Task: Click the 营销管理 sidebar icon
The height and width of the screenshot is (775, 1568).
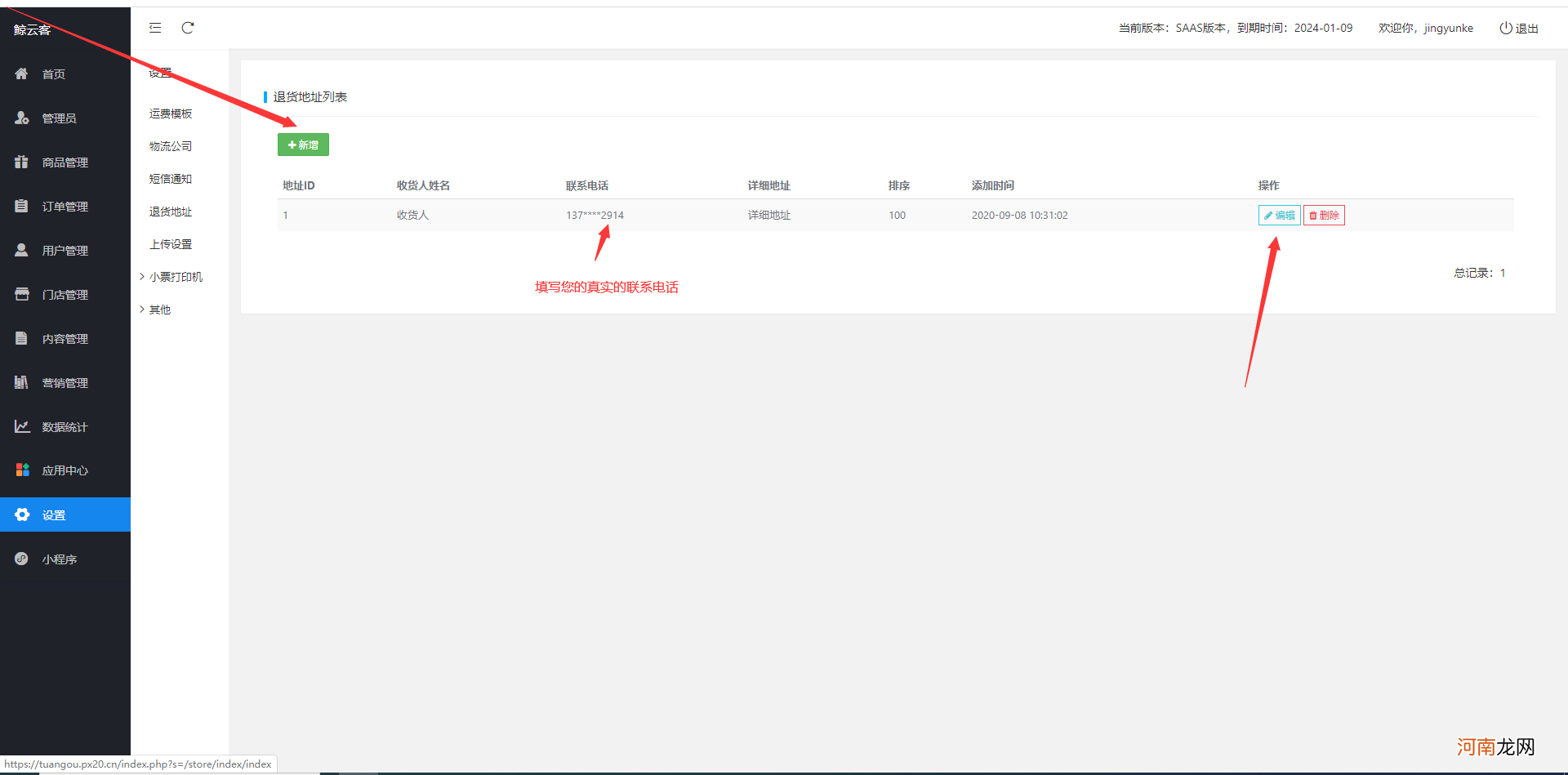Action: tap(21, 382)
